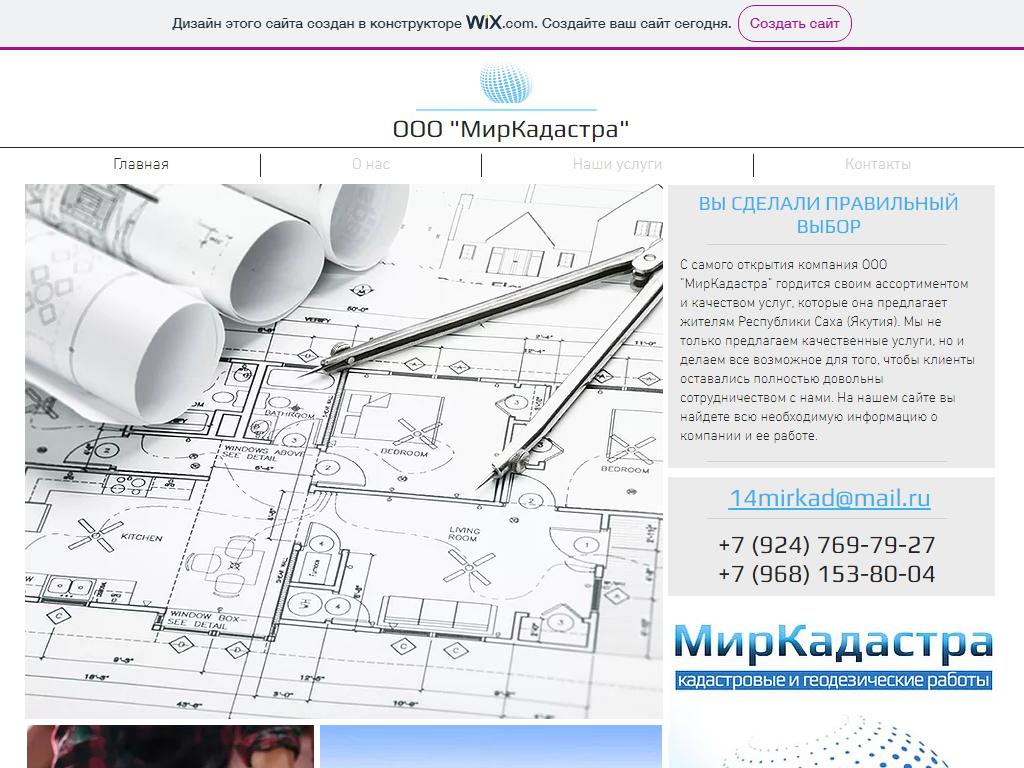The width and height of the screenshot is (1024, 768).
Task: Click the site title ООО "МирКадастра"
Action: pyautogui.click(x=511, y=130)
